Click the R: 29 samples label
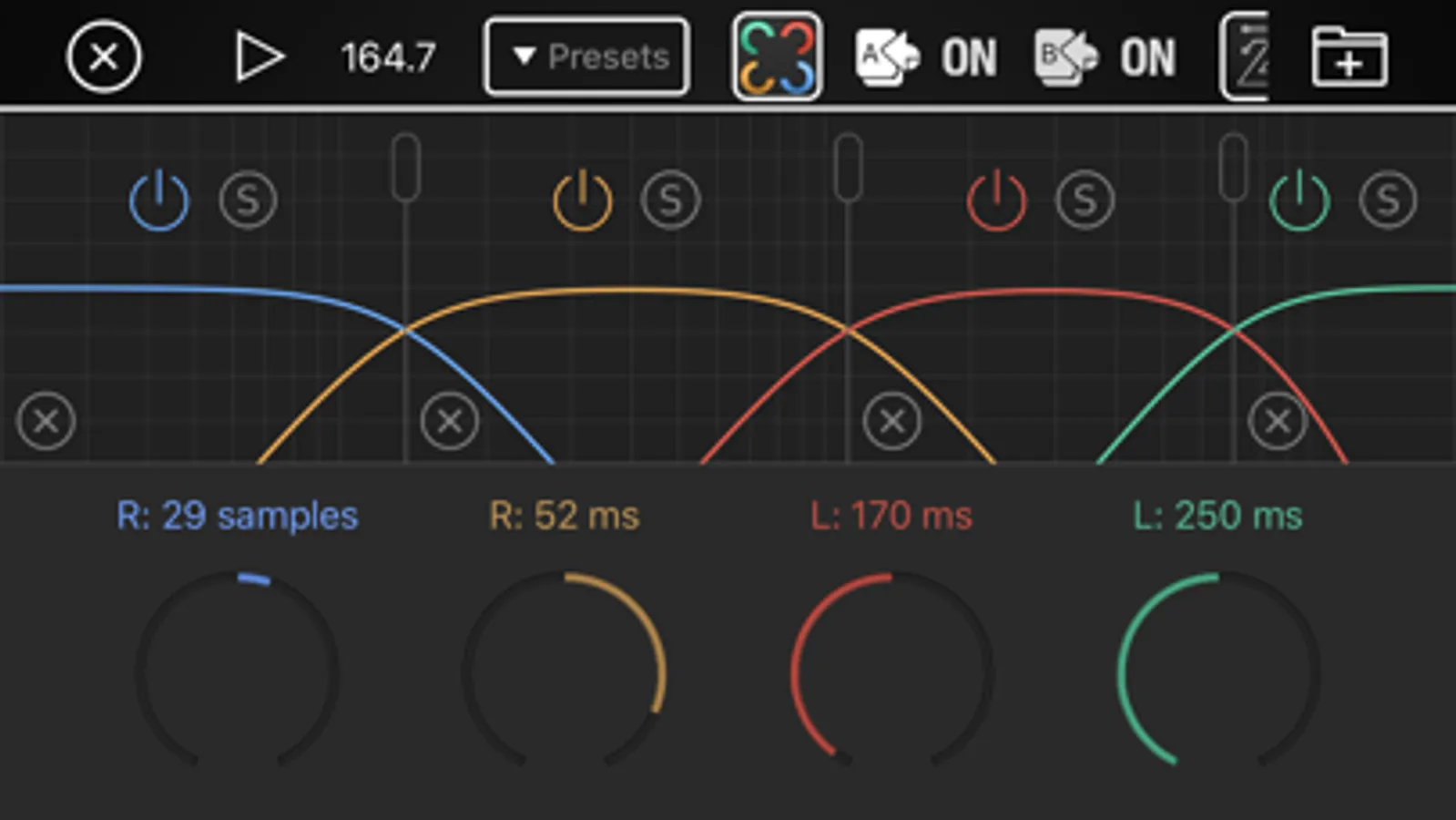The height and width of the screenshot is (820, 1456). click(x=238, y=517)
